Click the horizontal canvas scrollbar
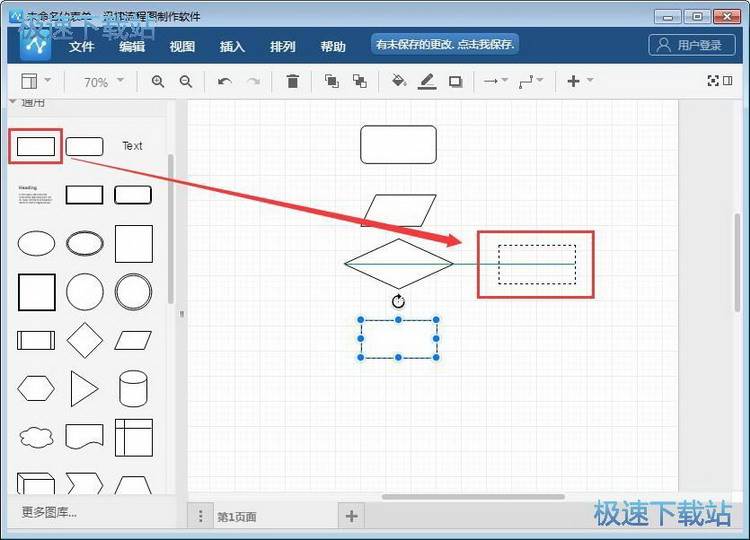 click(473, 497)
